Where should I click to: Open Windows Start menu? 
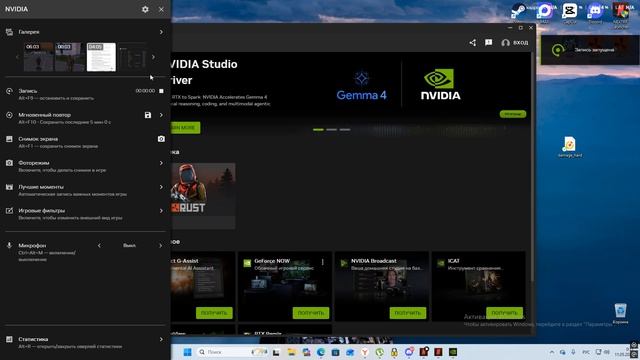(x=187, y=352)
